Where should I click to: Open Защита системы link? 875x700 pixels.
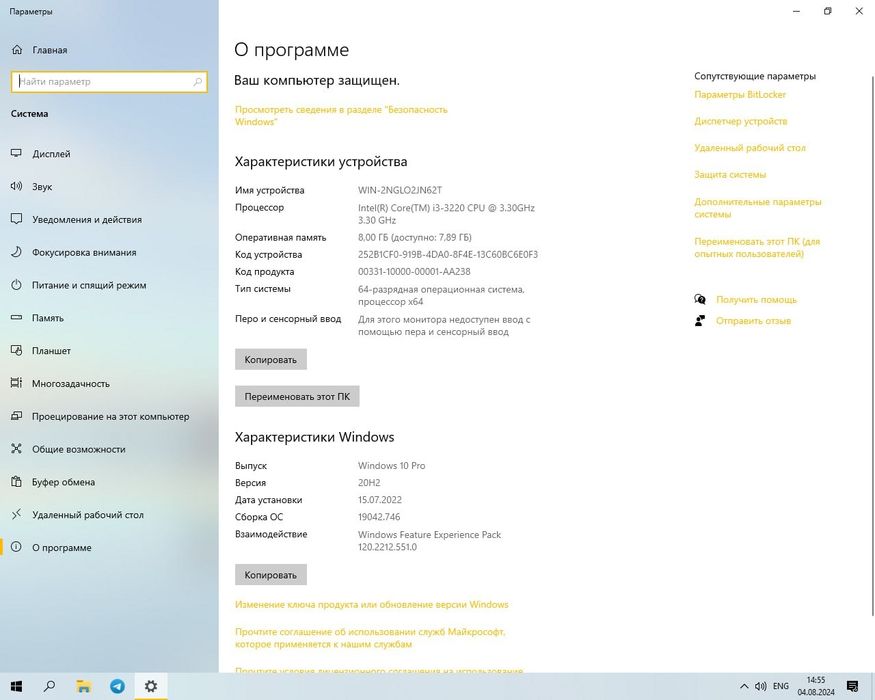pyautogui.click(x=730, y=175)
